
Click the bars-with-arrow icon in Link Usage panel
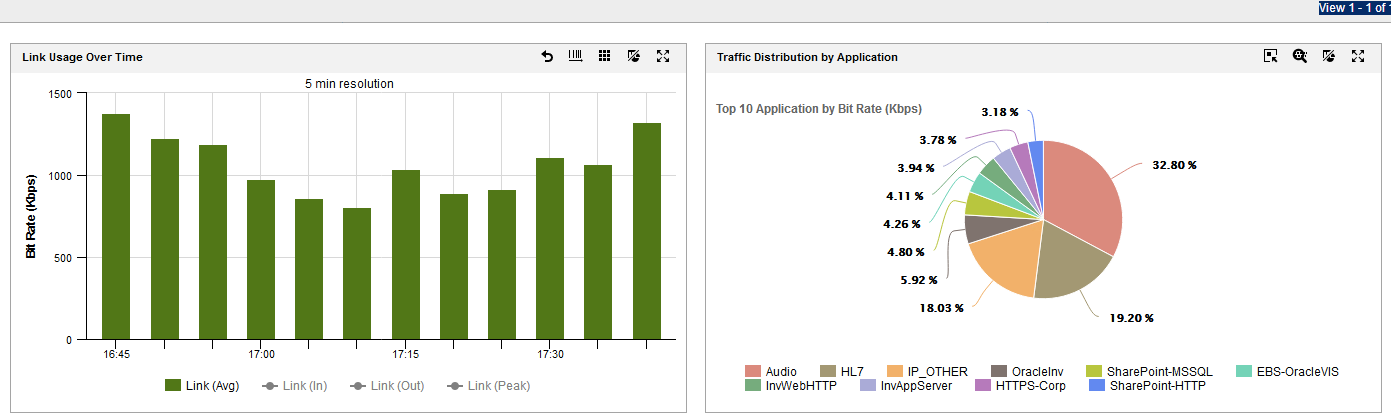[x=576, y=57]
